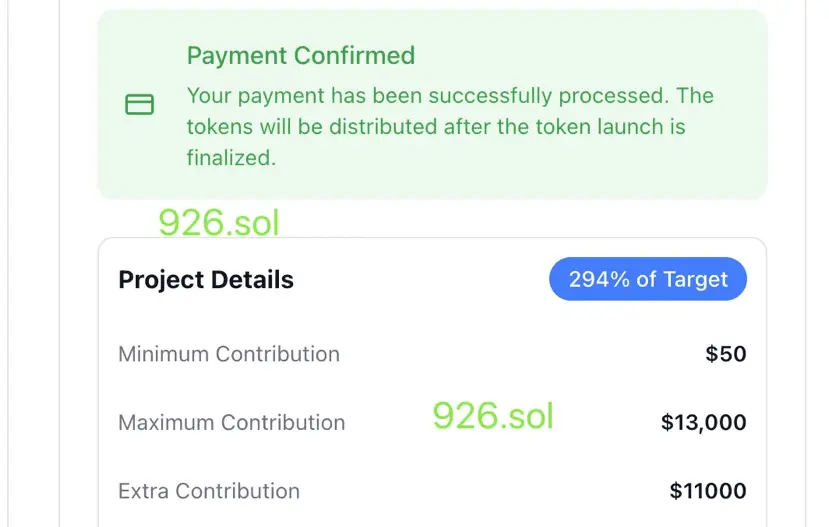
Task: Click the word "Payment" in the green heading
Action: [234, 55]
